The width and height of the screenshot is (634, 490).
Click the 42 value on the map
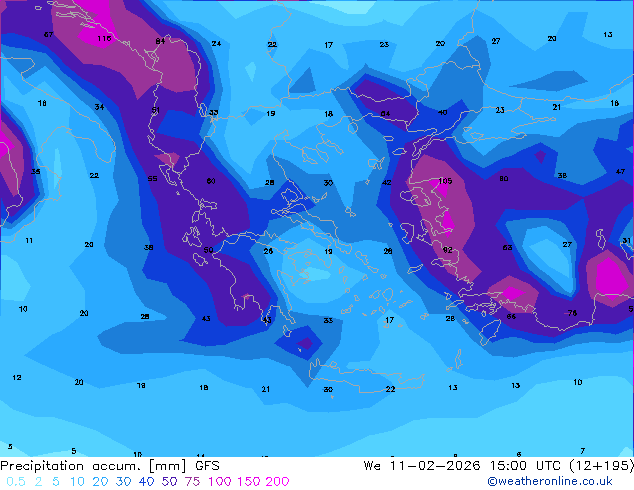pos(387,182)
